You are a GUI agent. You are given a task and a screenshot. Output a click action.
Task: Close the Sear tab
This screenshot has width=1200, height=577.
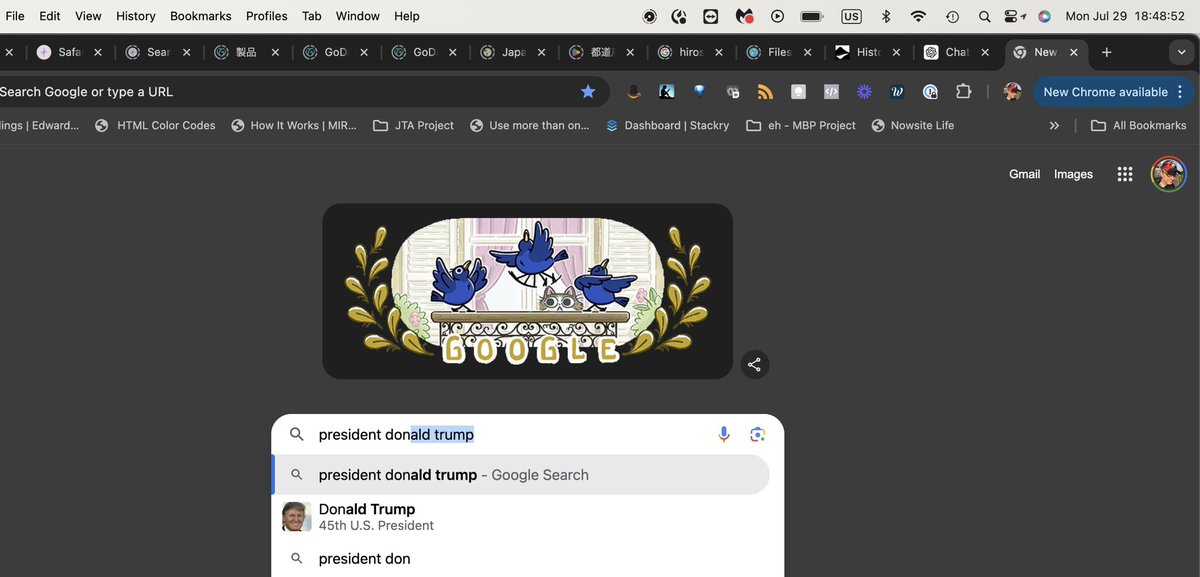[x=187, y=52]
